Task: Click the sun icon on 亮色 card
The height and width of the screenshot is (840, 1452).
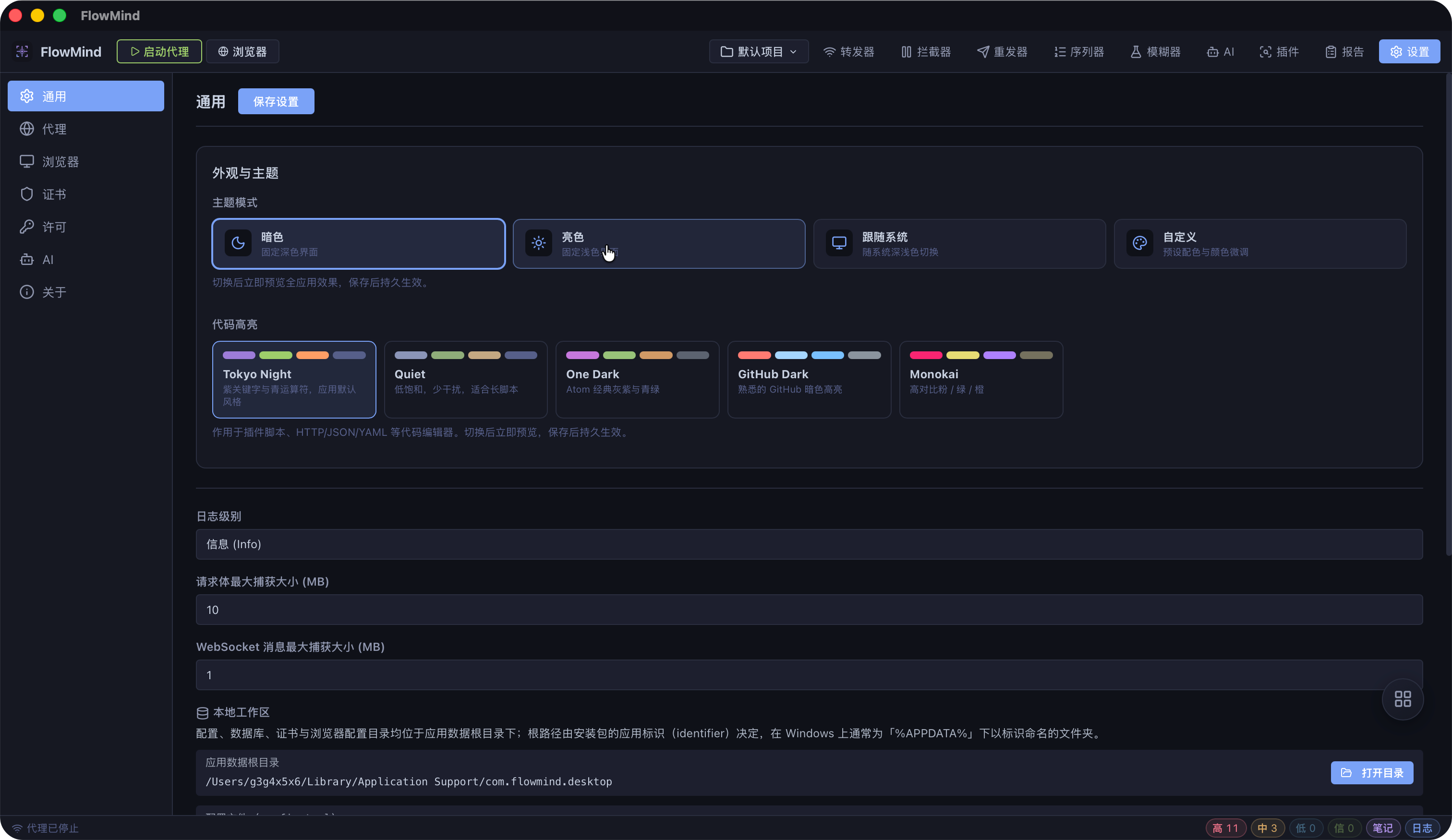Action: (538, 243)
